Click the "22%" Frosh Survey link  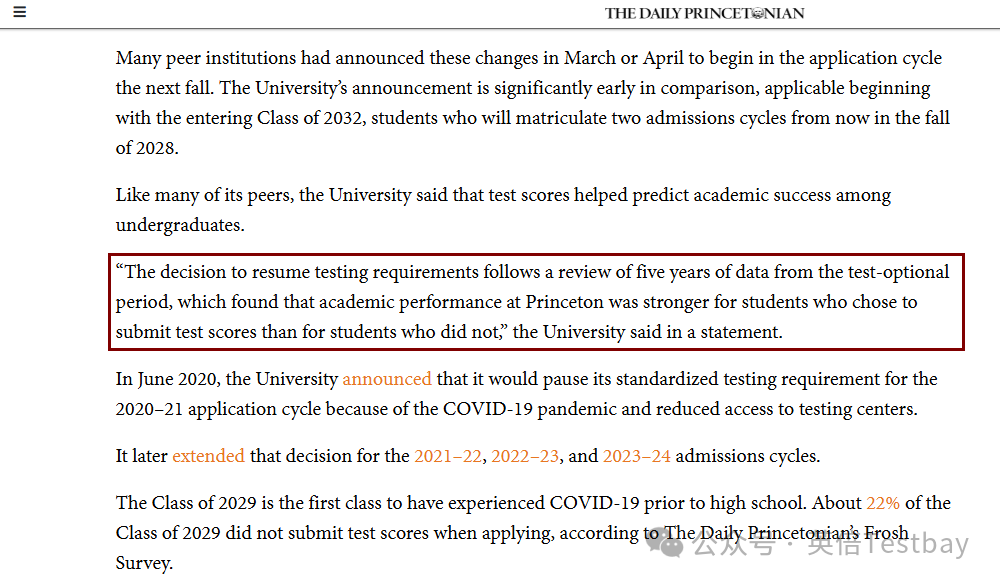pos(883,503)
